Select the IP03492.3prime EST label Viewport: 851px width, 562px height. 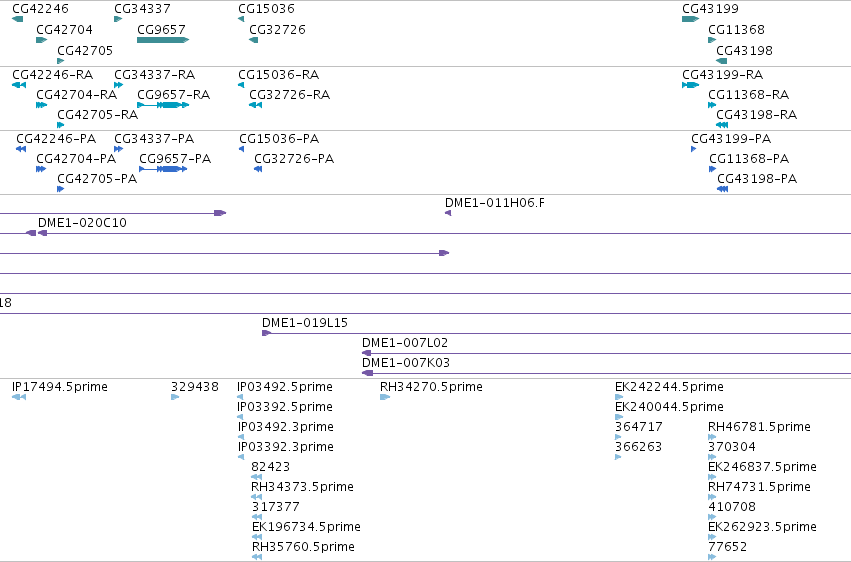pyautogui.click(x=285, y=427)
